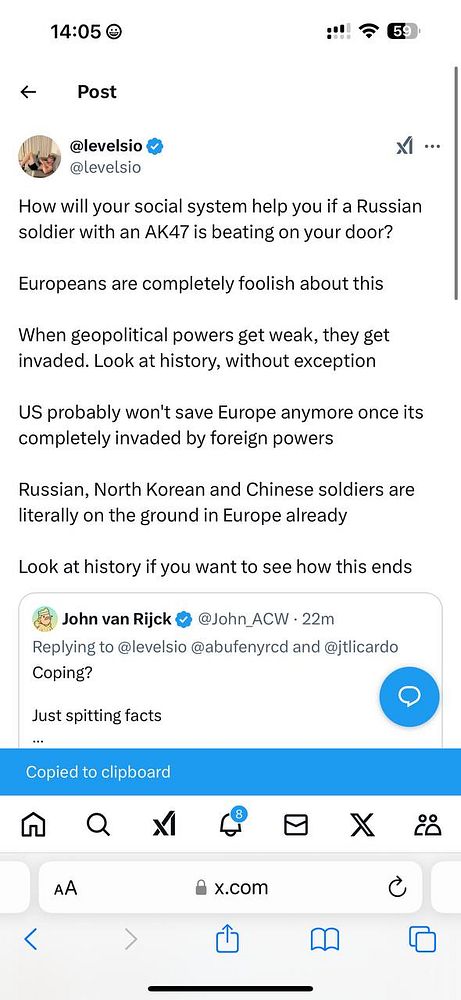The height and width of the screenshot is (1000, 461).
Task: Tap the x.com address field
Action: pyautogui.click(x=230, y=887)
